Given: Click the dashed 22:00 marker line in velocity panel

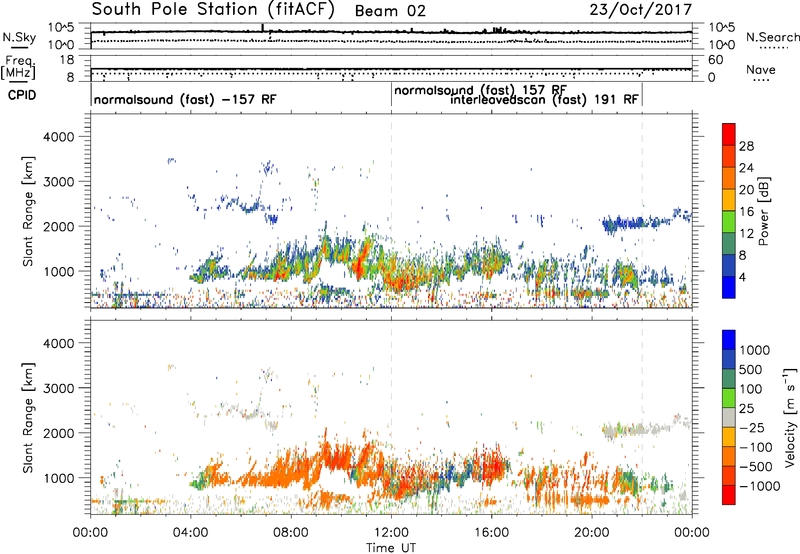Looking at the screenshot, I should click(x=642, y=417).
